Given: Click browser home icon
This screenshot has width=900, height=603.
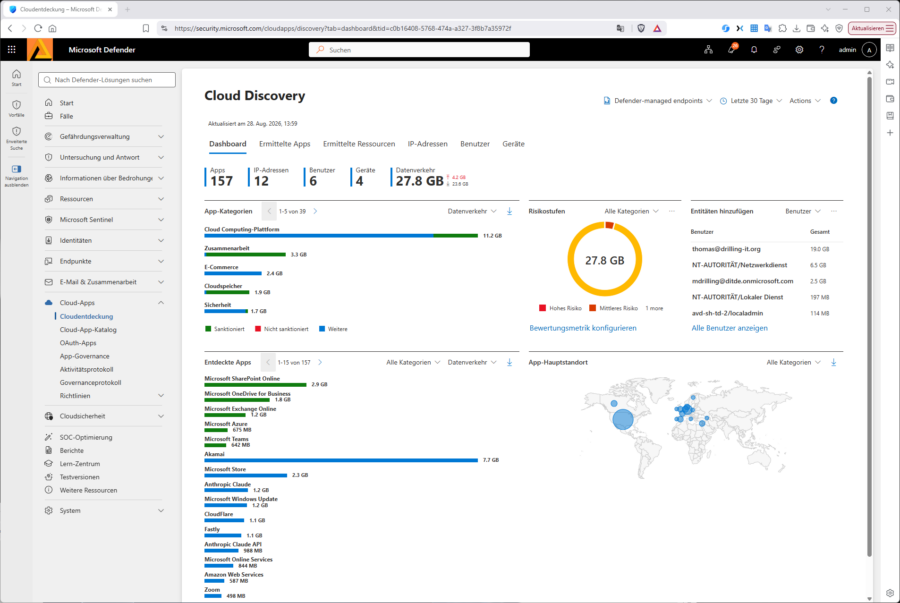Looking at the screenshot, I should 52,28.
